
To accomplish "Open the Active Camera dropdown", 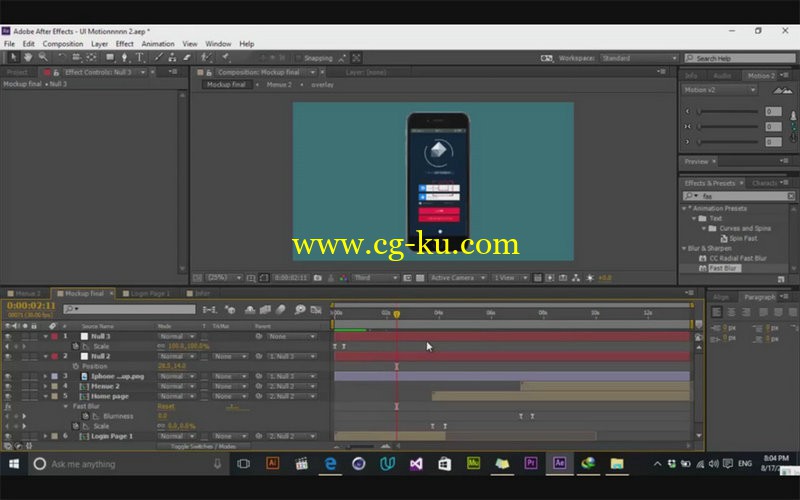I will coord(457,278).
